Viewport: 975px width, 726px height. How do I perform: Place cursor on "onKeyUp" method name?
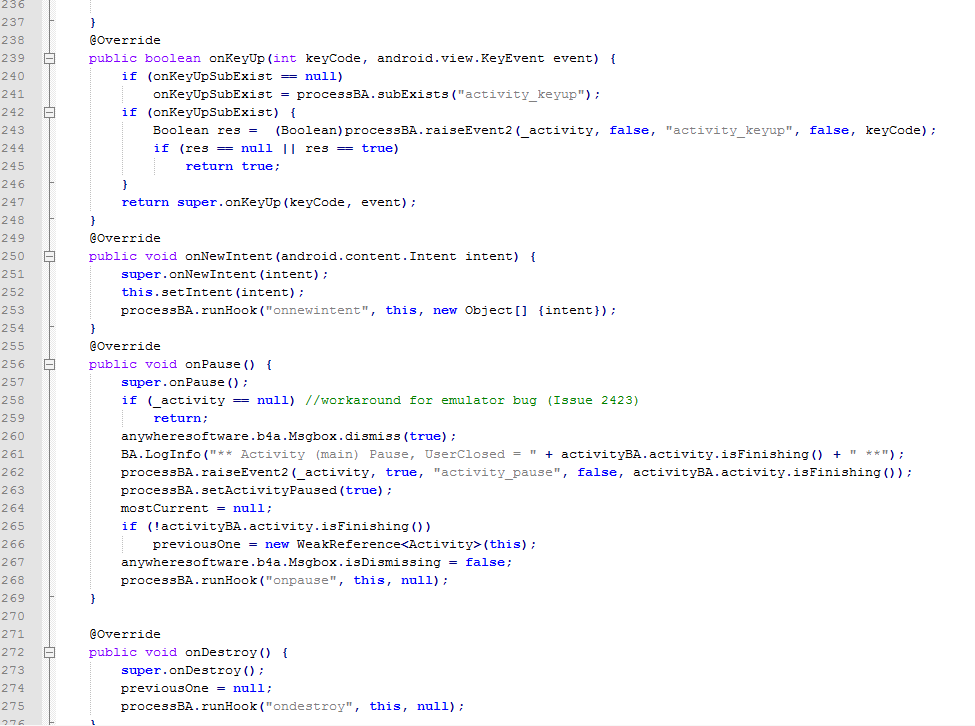[236, 58]
